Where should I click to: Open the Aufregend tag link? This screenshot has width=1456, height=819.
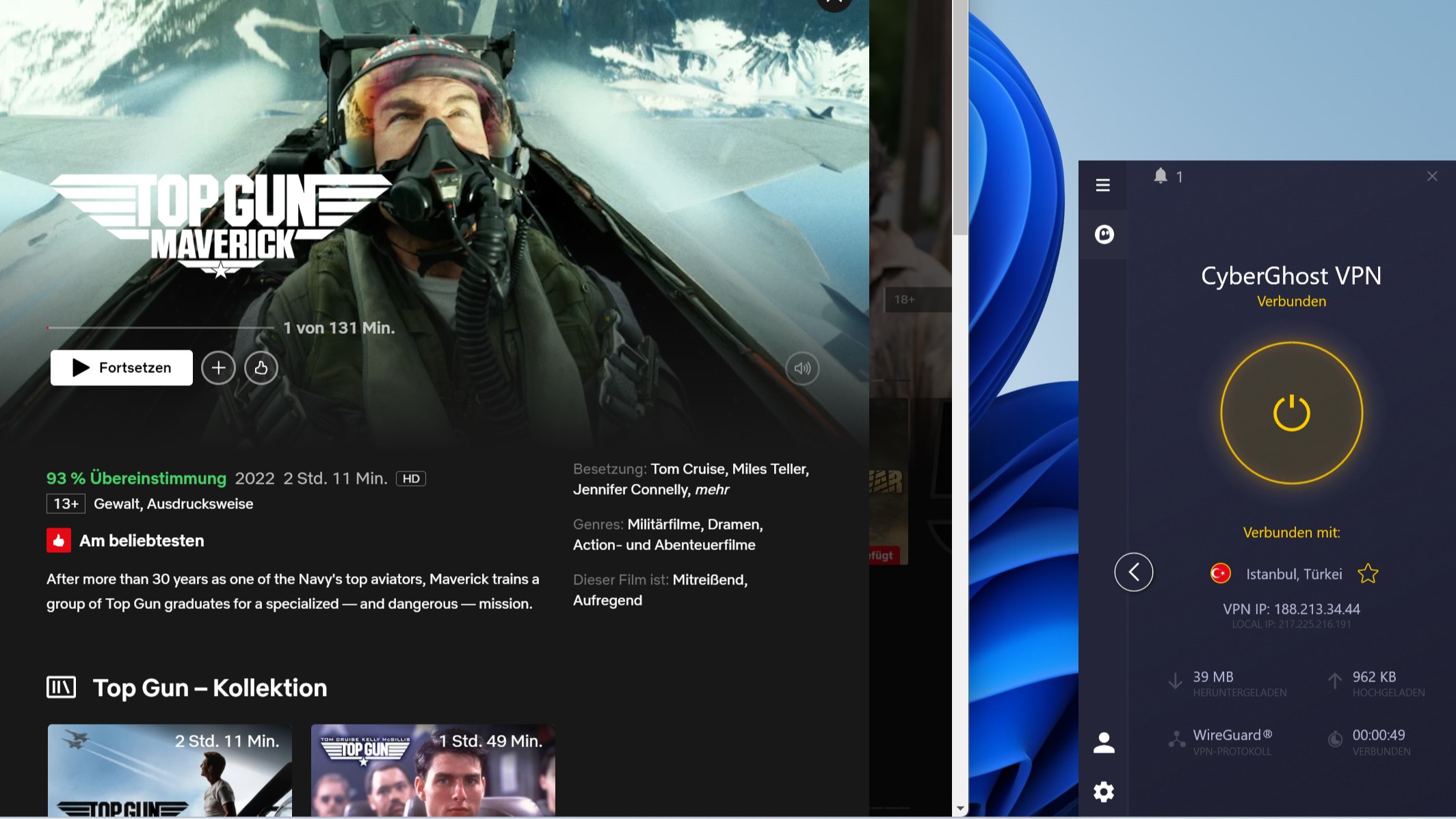click(607, 600)
